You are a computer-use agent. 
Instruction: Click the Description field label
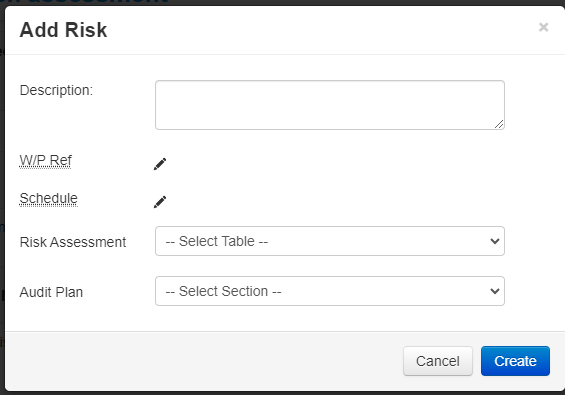tap(56, 90)
